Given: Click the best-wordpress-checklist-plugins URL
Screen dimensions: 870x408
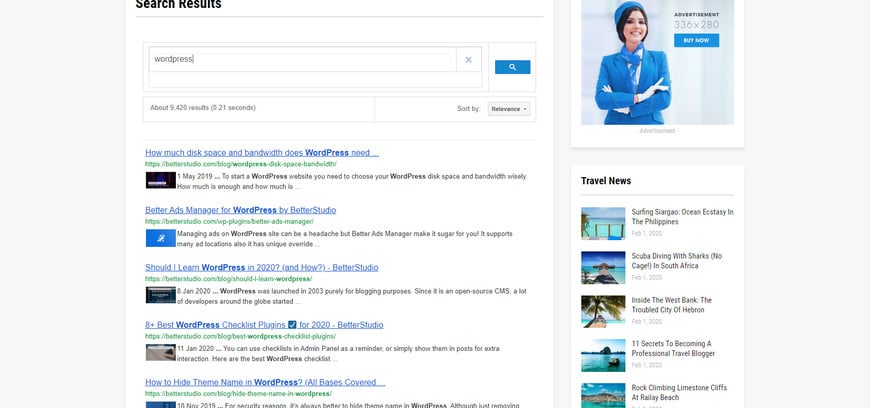Looking at the screenshot, I should [240, 336].
